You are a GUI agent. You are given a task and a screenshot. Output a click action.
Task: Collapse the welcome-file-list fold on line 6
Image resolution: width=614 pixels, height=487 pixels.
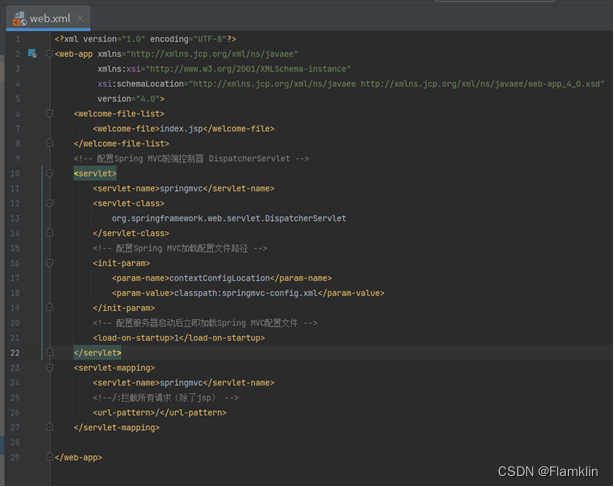(49, 114)
